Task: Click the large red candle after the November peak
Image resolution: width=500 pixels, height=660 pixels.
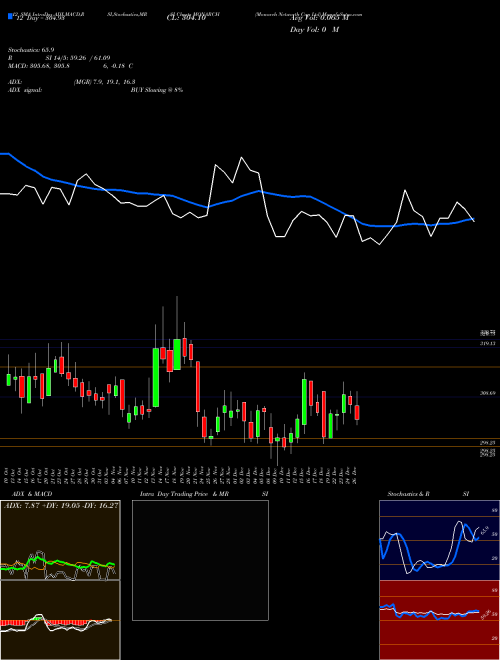Action: point(197,386)
